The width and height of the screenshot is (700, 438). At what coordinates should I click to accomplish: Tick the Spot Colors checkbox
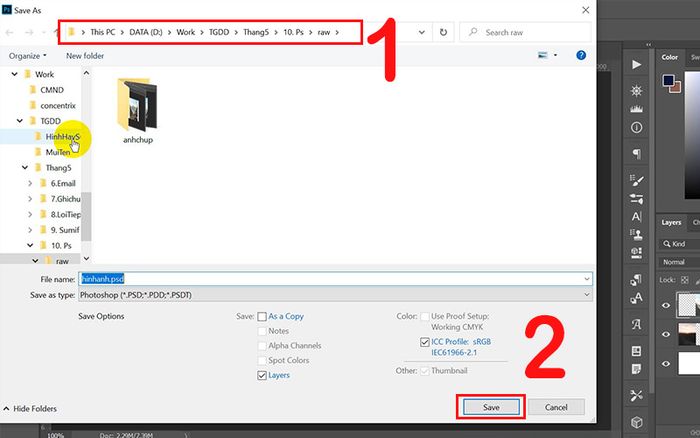coord(262,361)
